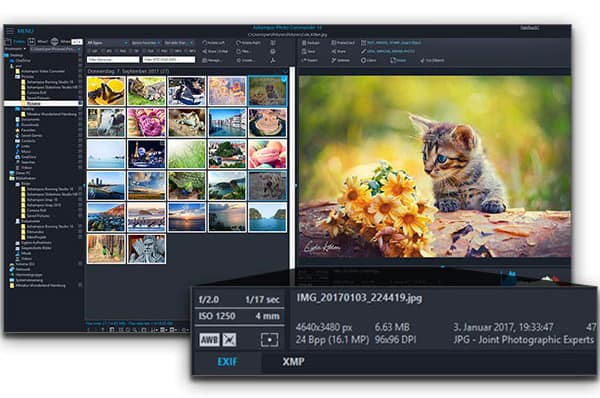600x398 pixels.
Task: Select Dieser PC in the folder tree
Action: click(23, 173)
